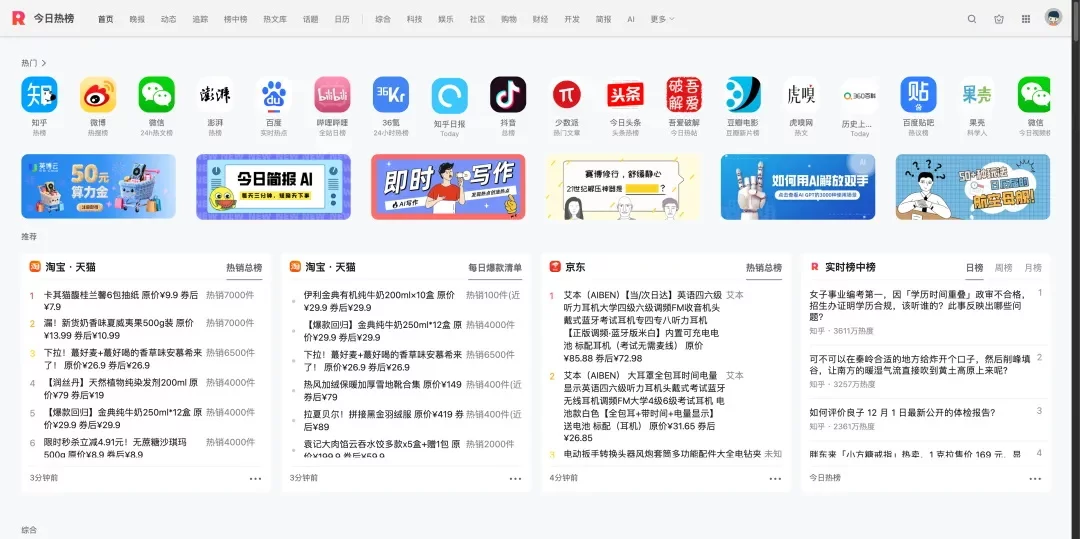Open the 微博 热搜榜 icon
Viewport: 1080px width, 539px height.
[98, 95]
